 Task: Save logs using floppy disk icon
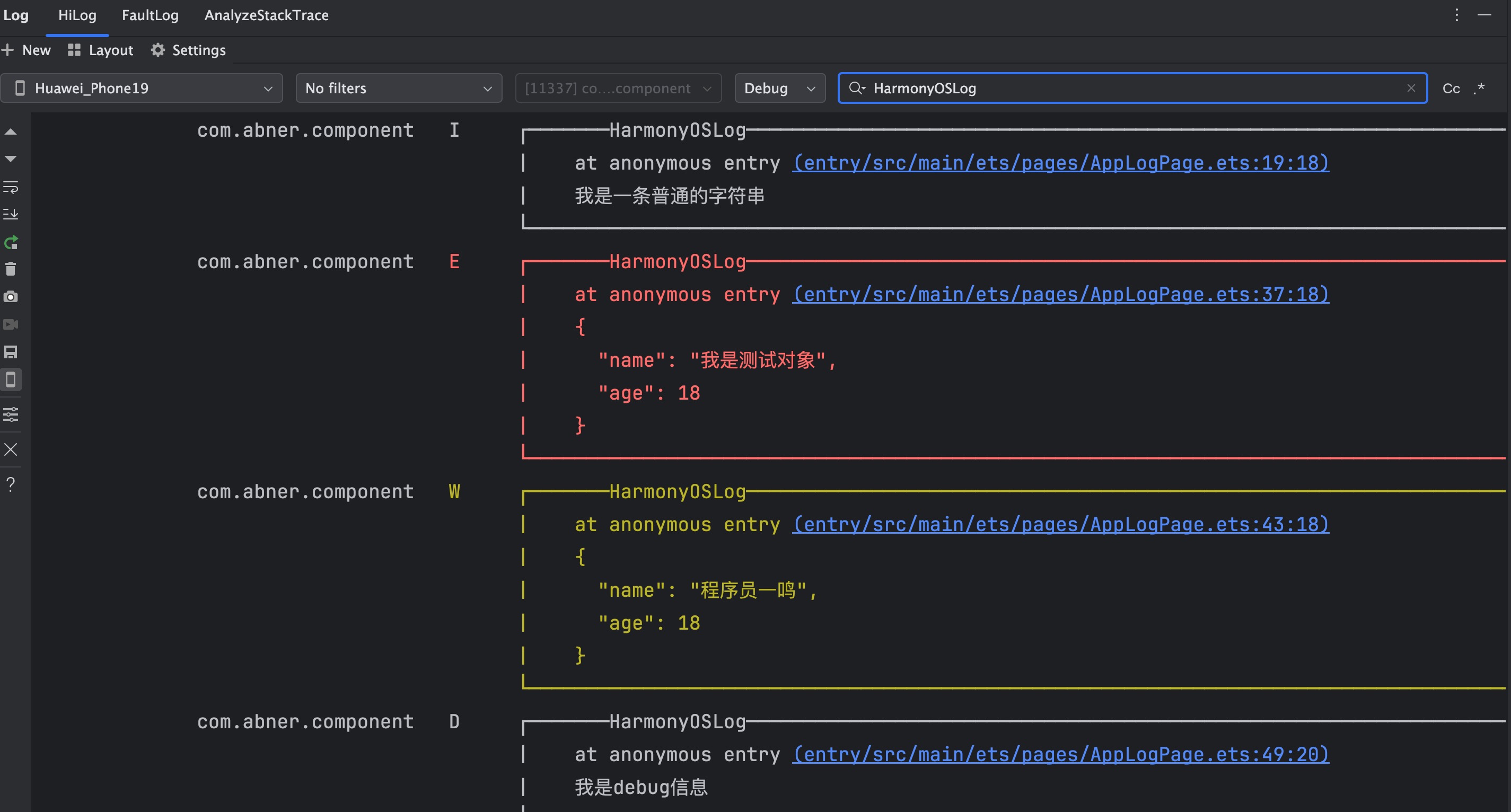click(x=11, y=352)
